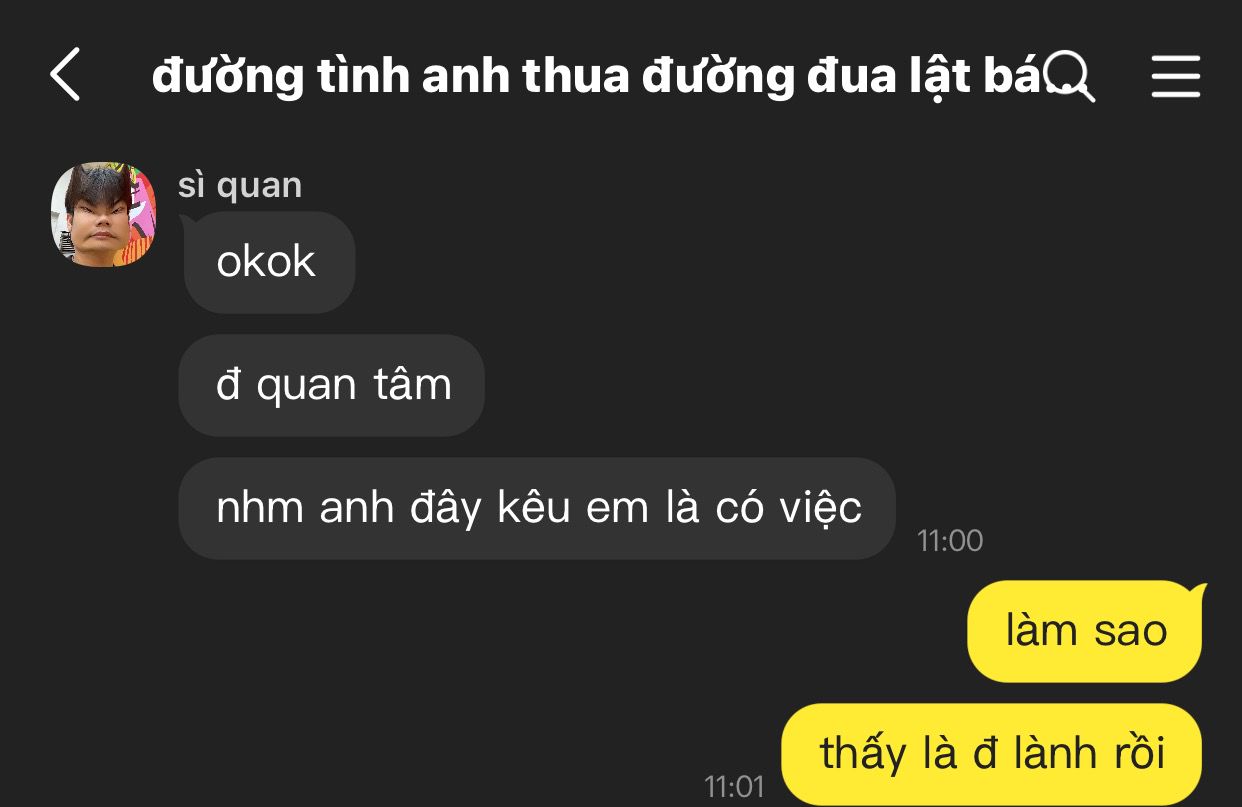Tap sì quan's profile avatar
The image size is (1242, 807).
(104, 214)
